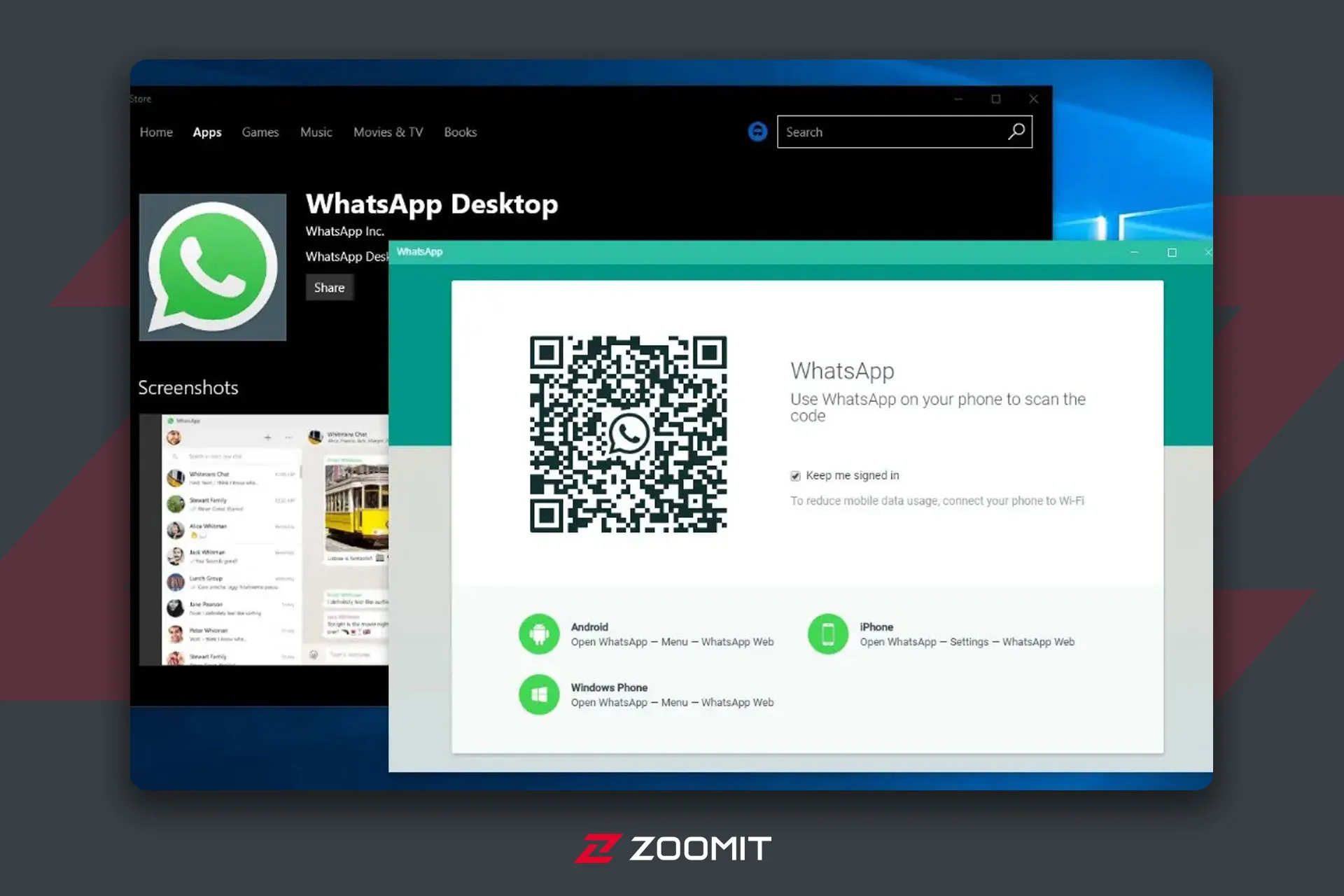
Task: Minimize the WhatsApp window
Action: (x=1134, y=252)
